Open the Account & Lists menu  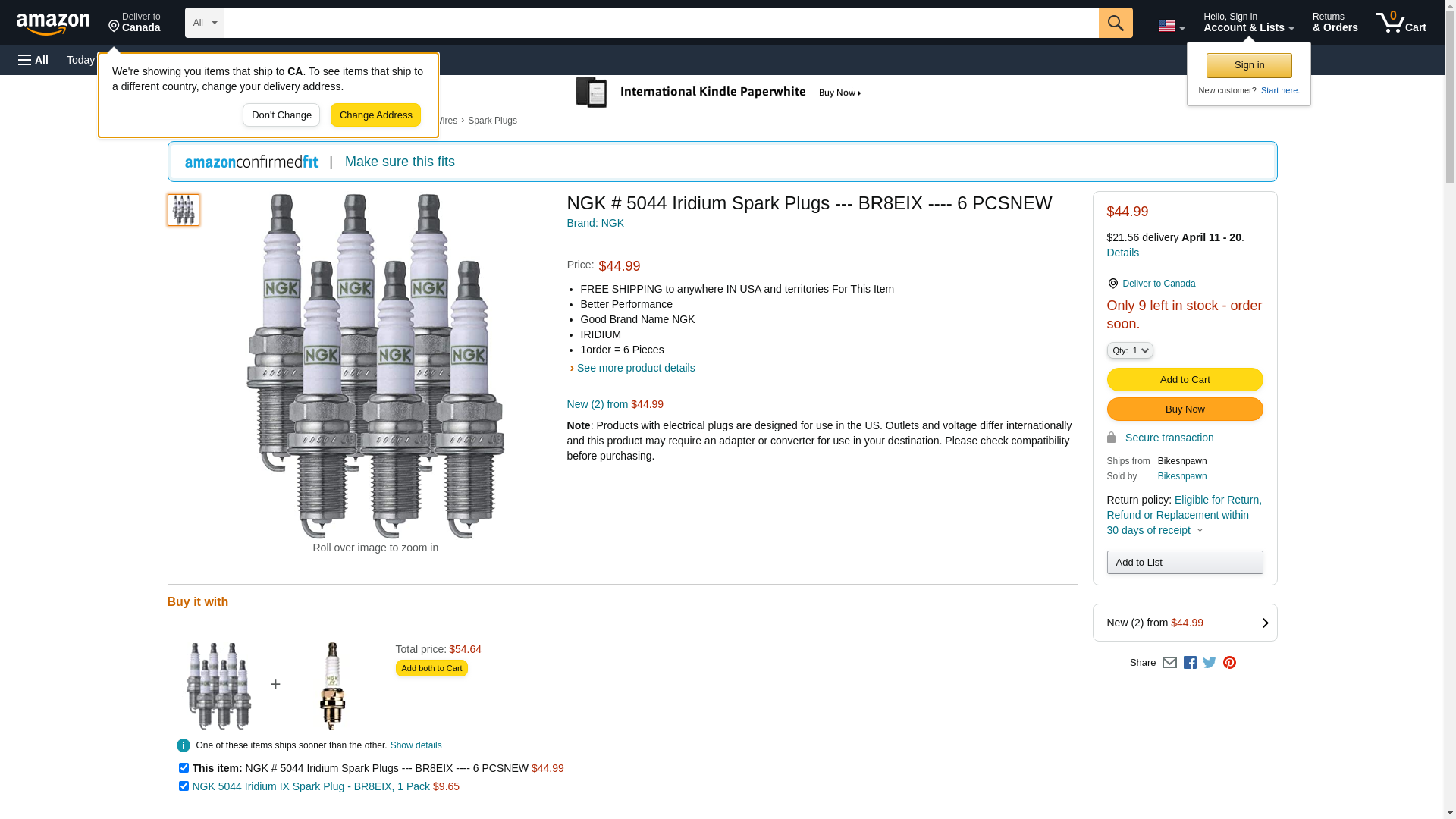pos(1248,23)
